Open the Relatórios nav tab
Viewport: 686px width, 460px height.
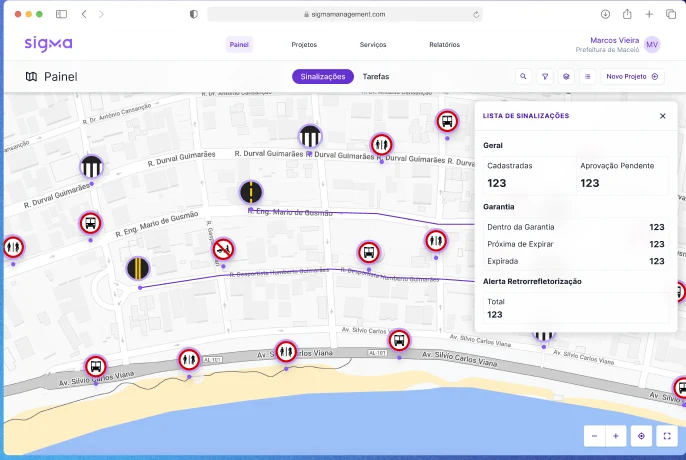(444, 45)
